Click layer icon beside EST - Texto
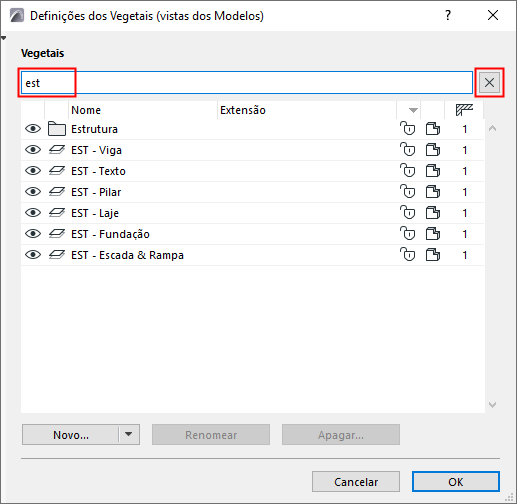The image size is (517, 504). click(57, 171)
